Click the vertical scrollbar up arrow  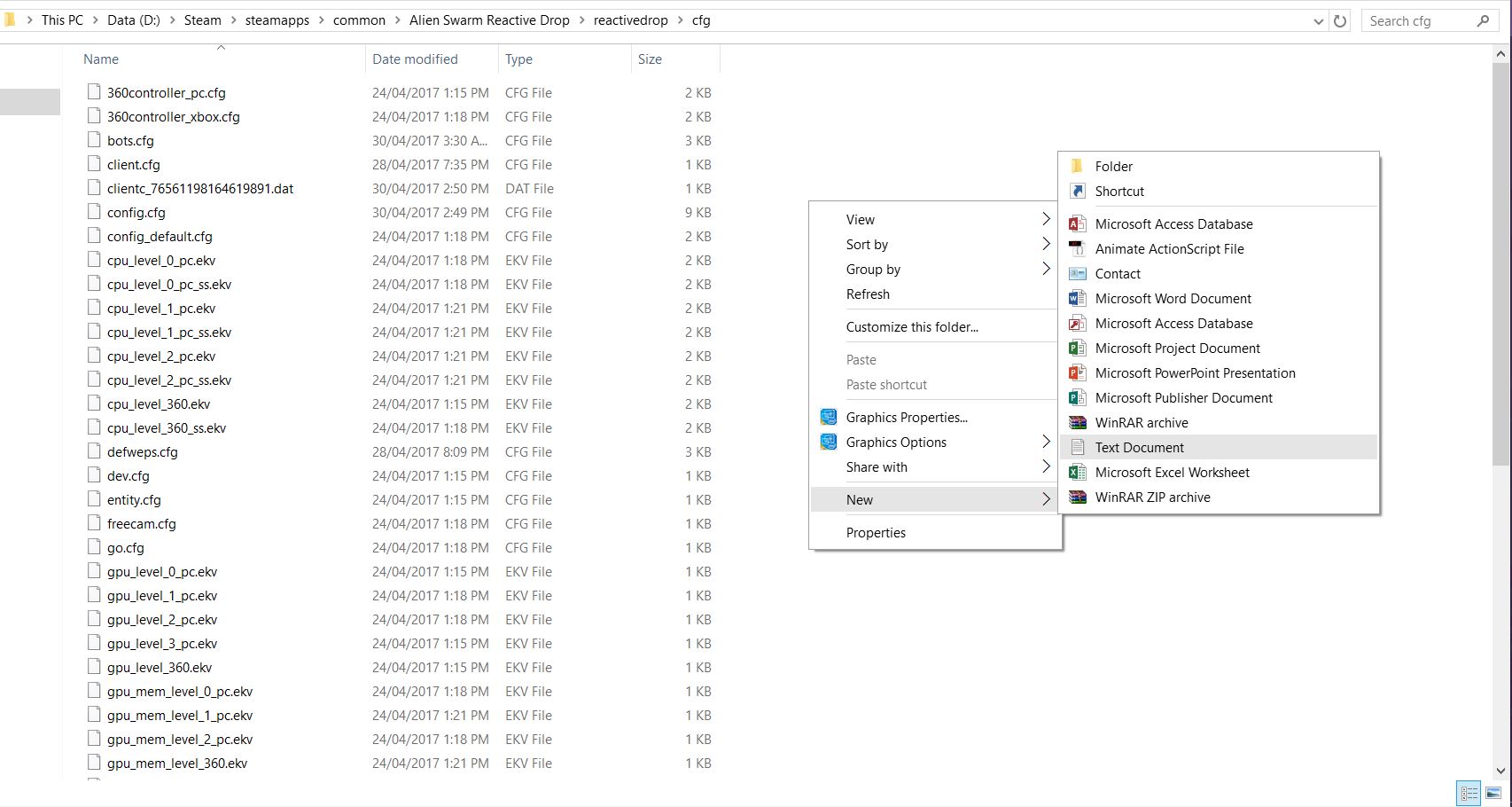pos(1500,54)
